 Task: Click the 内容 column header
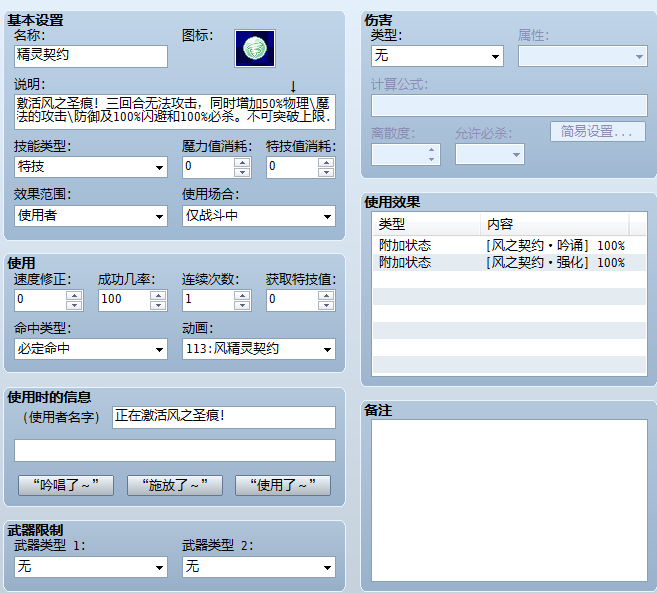click(554, 224)
